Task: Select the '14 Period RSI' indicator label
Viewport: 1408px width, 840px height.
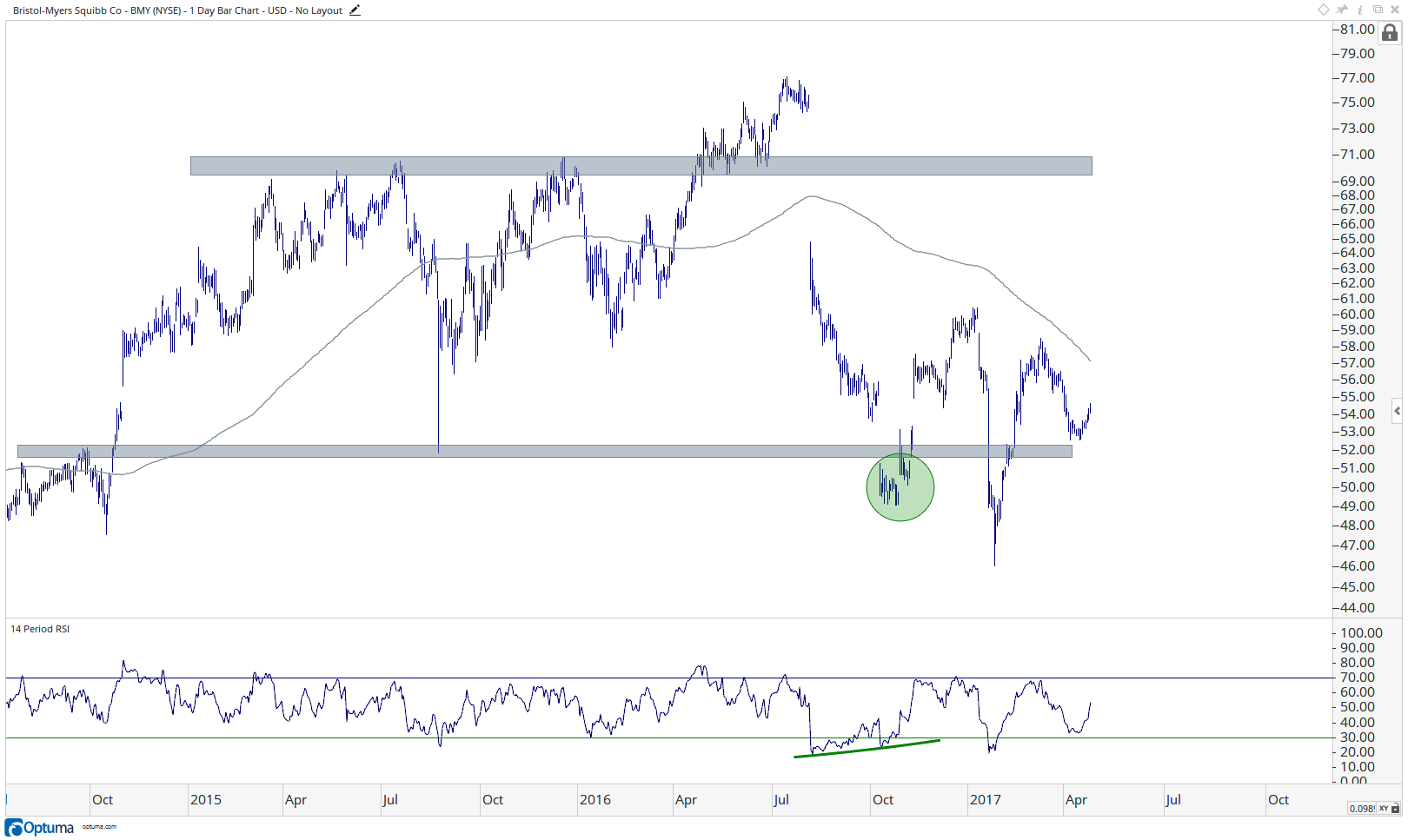Action: pyautogui.click(x=40, y=629)
